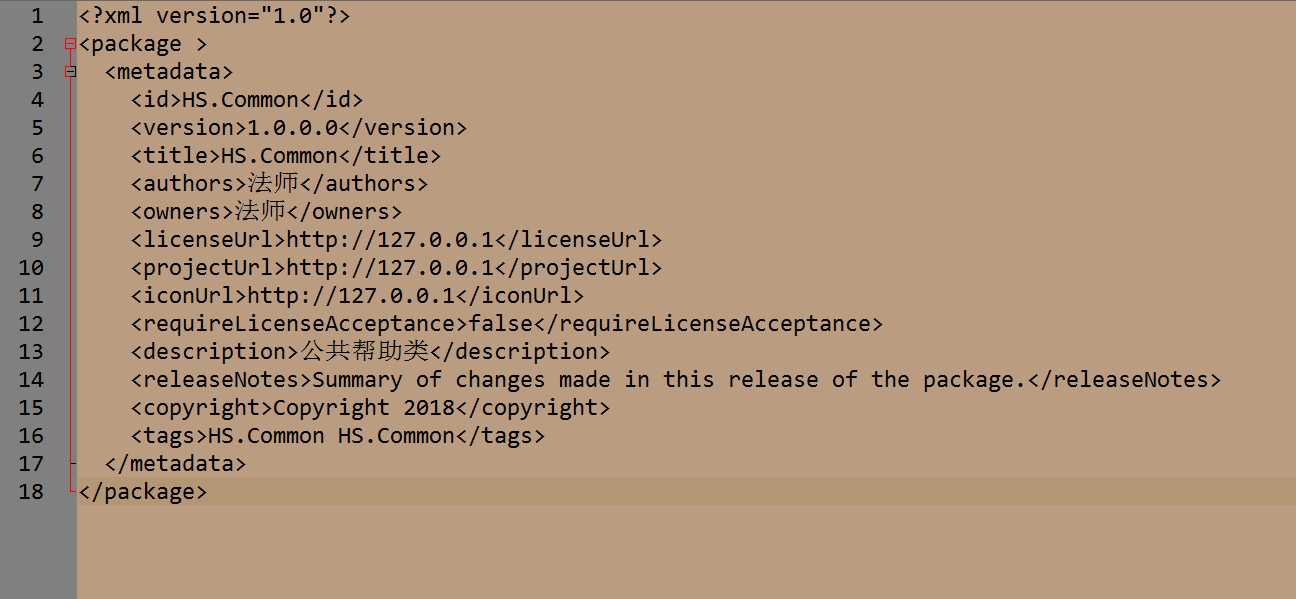Click the licenseUrl http://127.0.0.1 address
Viewport: 1296px width, 599px height.
[x=390, y=240]
